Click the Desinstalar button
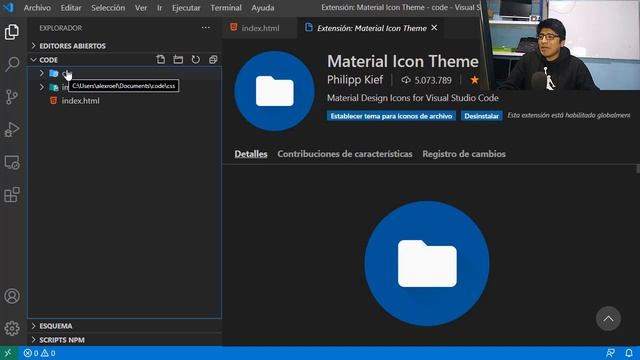This screenshot has height=360, width=640. point(481,116)
